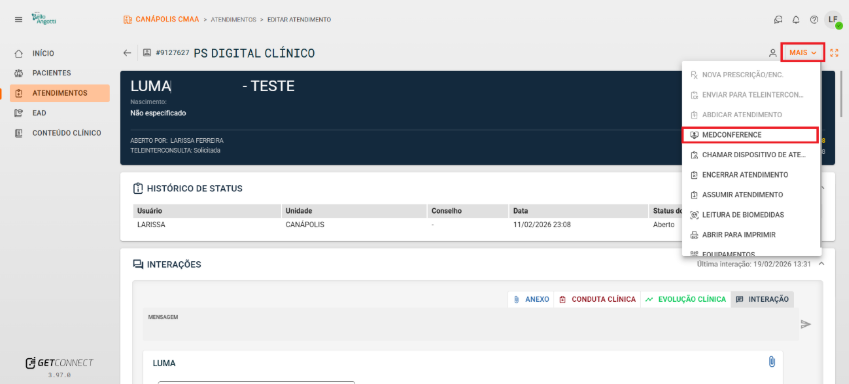This screenshot has height=384, width=849.
Task: Select Leitura de Biomedidas menu entry
Action: click(x=751, y=215)
